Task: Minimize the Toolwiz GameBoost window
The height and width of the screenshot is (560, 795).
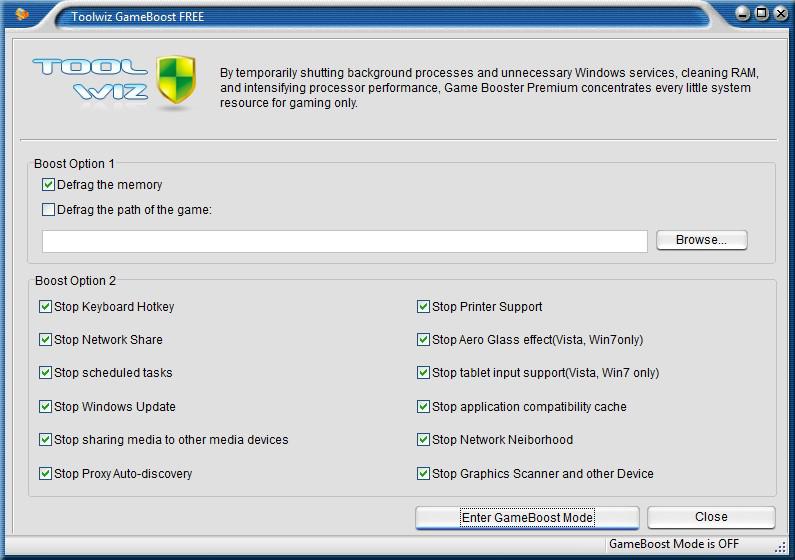Action: (743, 13)
